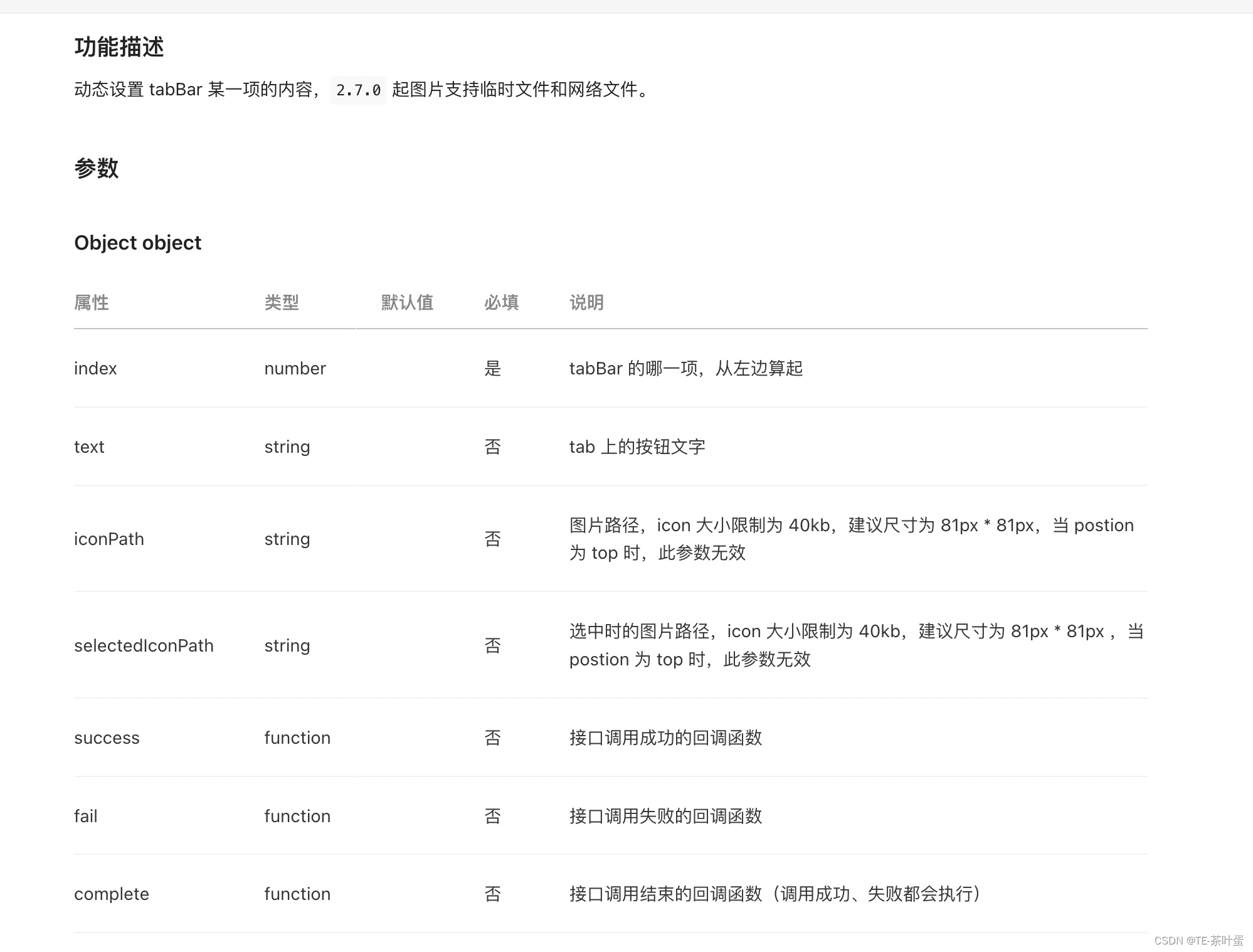
Task: Click the 必填 column header
Action: click(502, 302)
